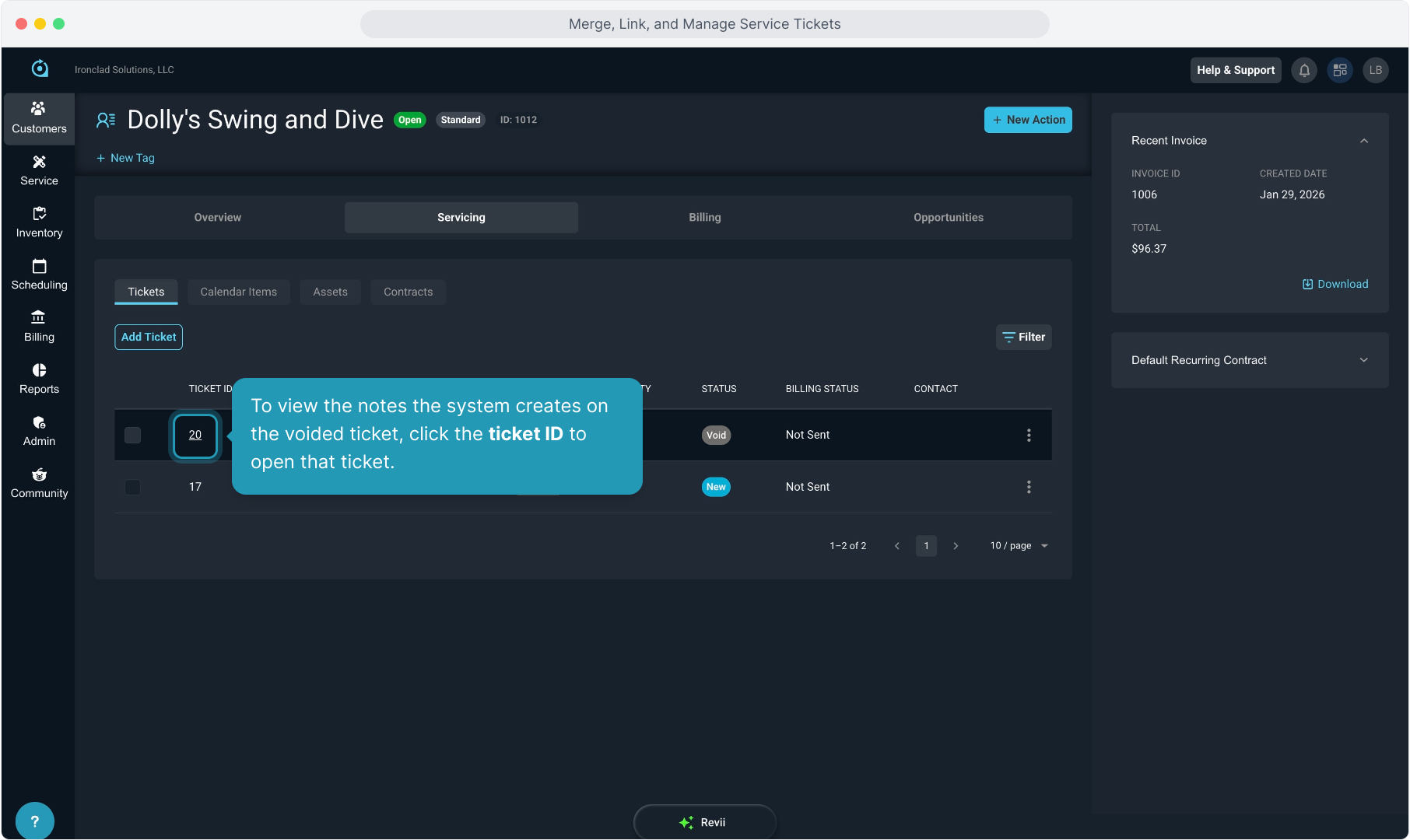Viewport: 1410px width, 840px height.
Task: Collapse the Recent Invoice panel
Action: coord(1363,141)
